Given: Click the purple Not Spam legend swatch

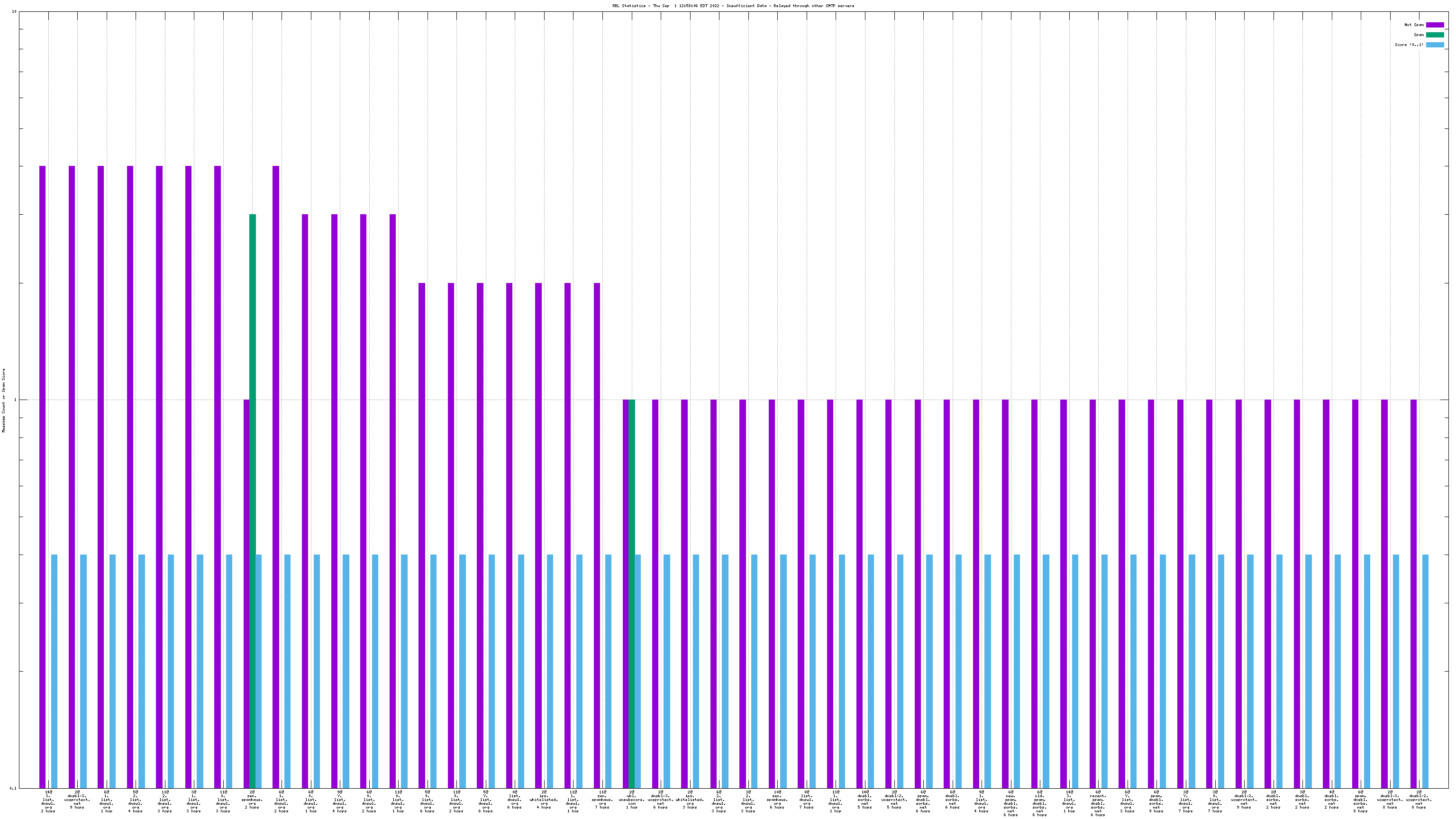Looking at the screenshot, I should 1435,25.
